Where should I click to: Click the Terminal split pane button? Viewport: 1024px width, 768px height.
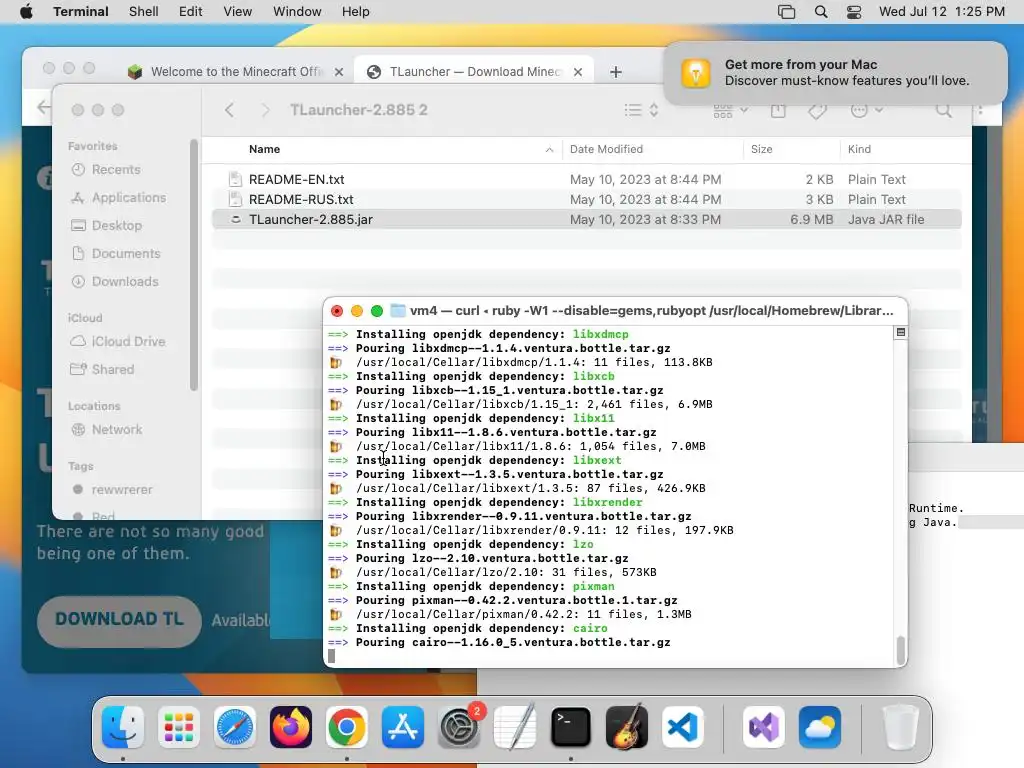pyautogui.click(x=901, y=332)
